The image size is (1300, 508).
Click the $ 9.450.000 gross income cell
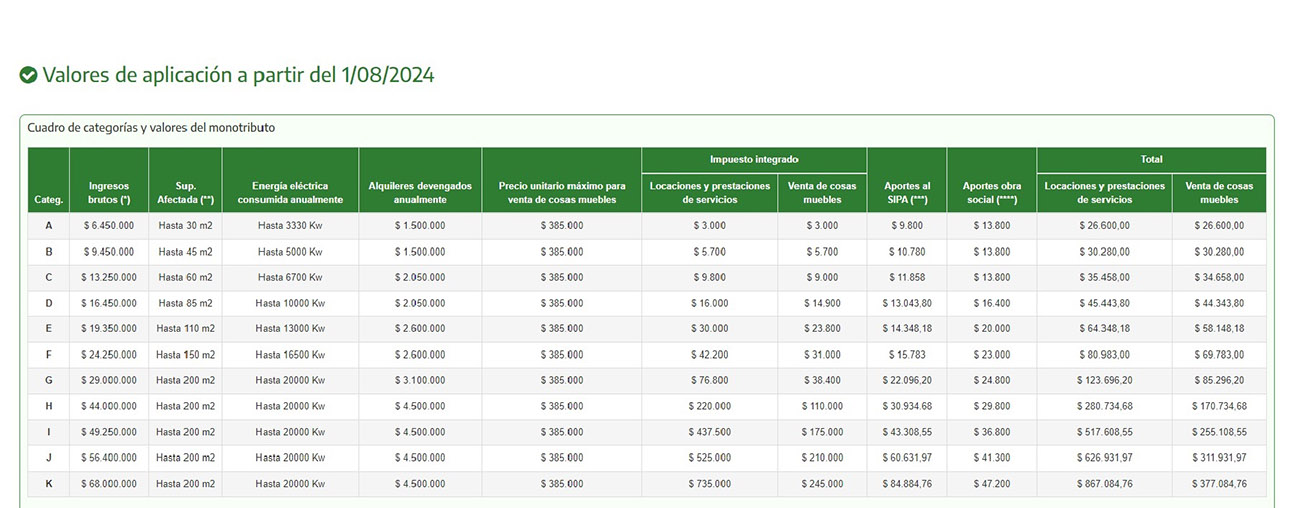[x=109, y=252]
